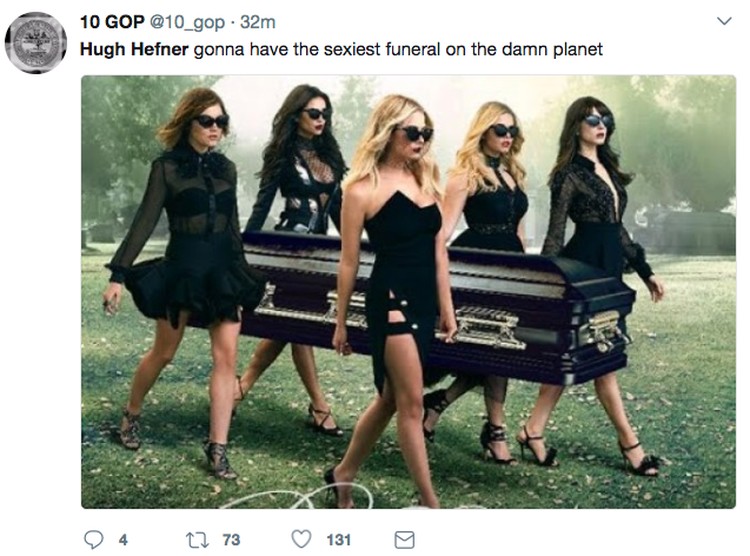Retweet this 10 GOP tweet
Viewport: 750px width, 556px height.
(x=197, y=540)
